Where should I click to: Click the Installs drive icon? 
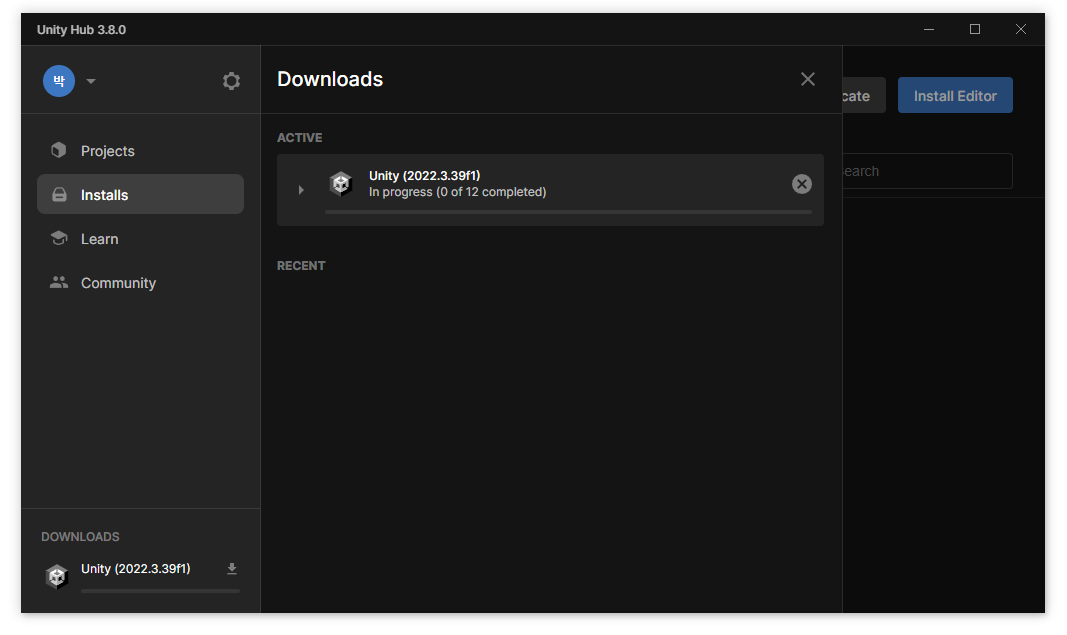pyautogui.click(x=59, y=195)
